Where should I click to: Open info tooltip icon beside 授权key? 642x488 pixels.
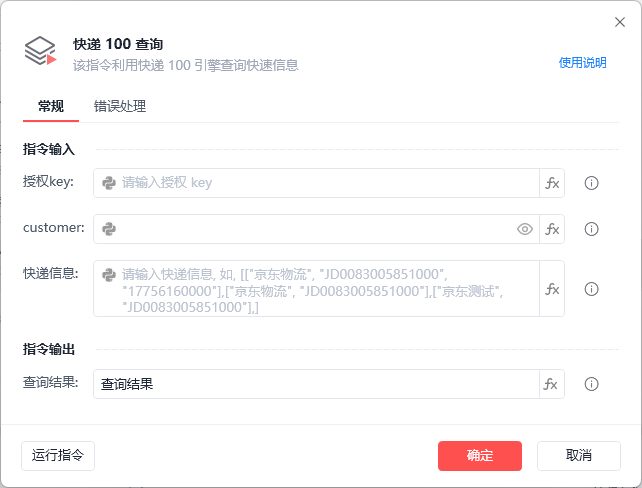(x=591, y=183)
